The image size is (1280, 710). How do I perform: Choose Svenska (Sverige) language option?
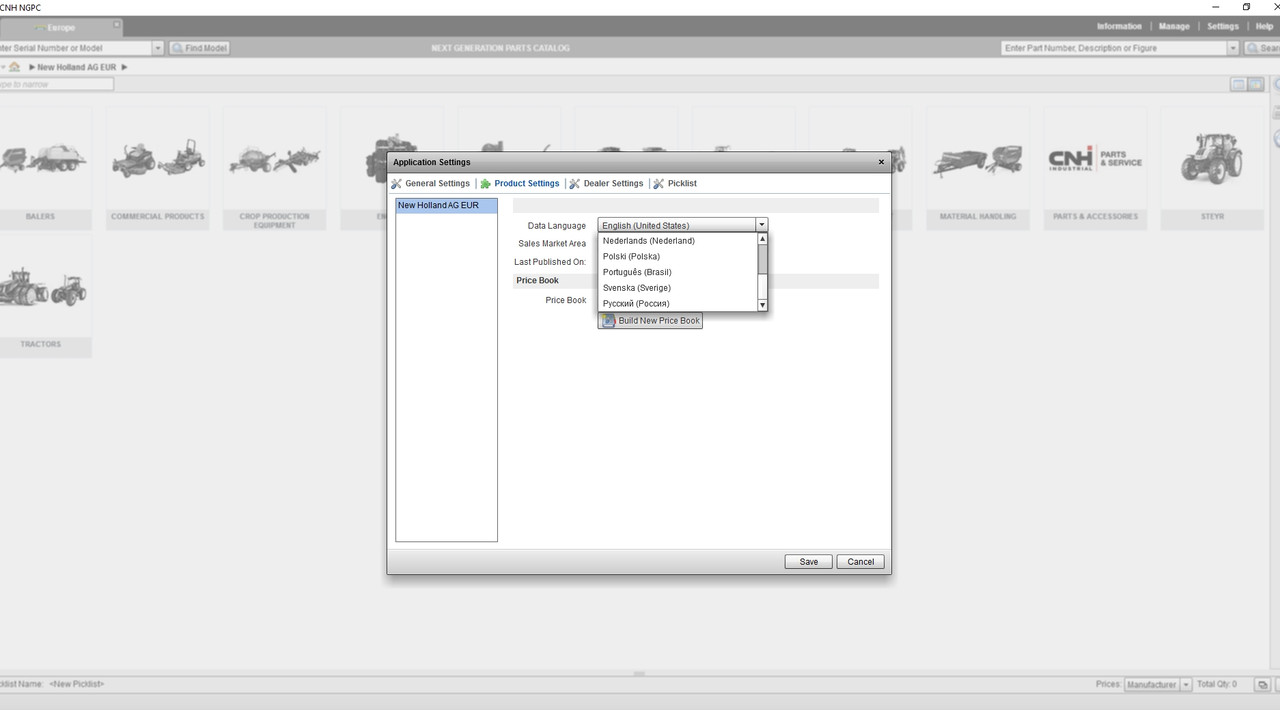677,288
